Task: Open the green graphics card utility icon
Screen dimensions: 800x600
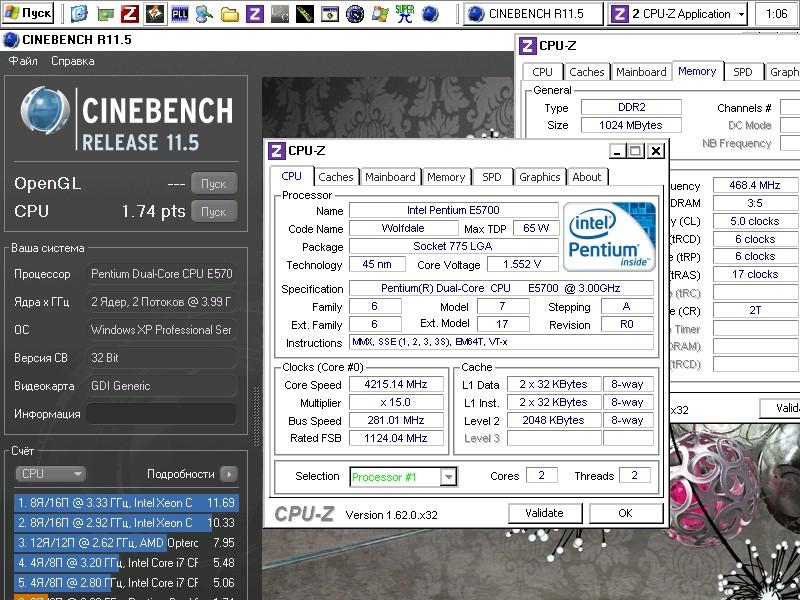Action: click(105, 14)
